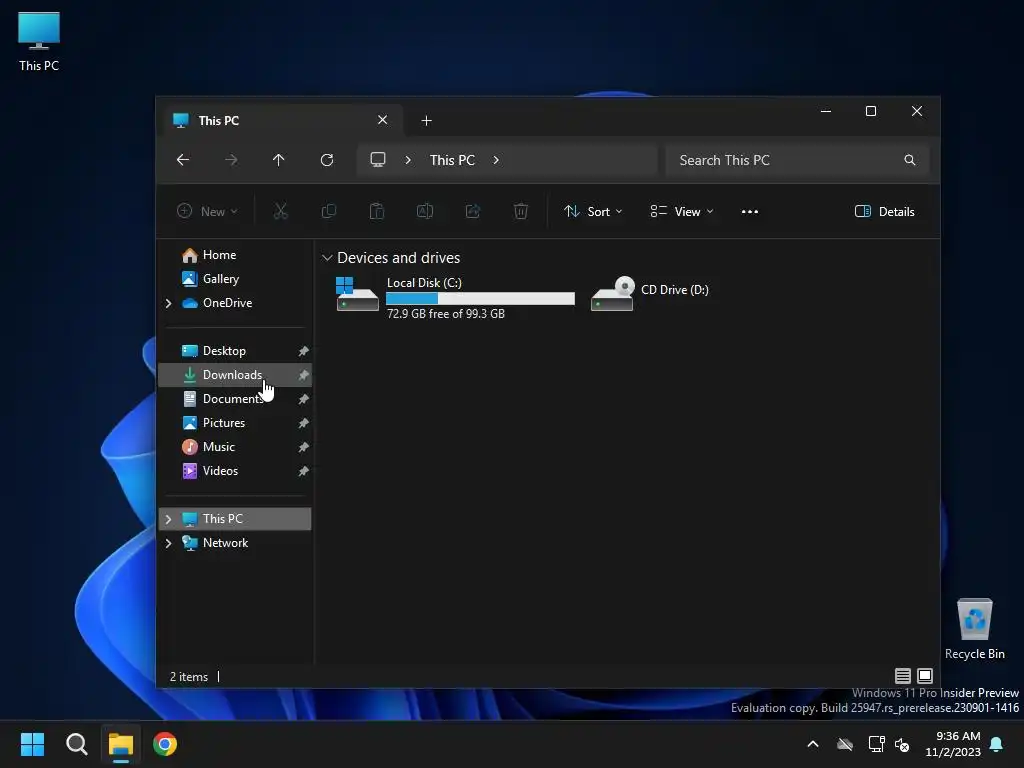Go back with the Back arrow

pos(183,160)
